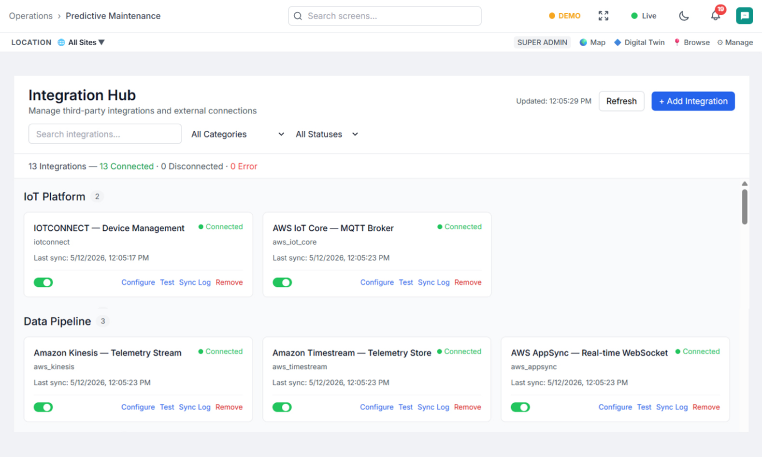Screen dimensions: 762x457
Task: Open Digital Twin view
Action: (639, 42)
